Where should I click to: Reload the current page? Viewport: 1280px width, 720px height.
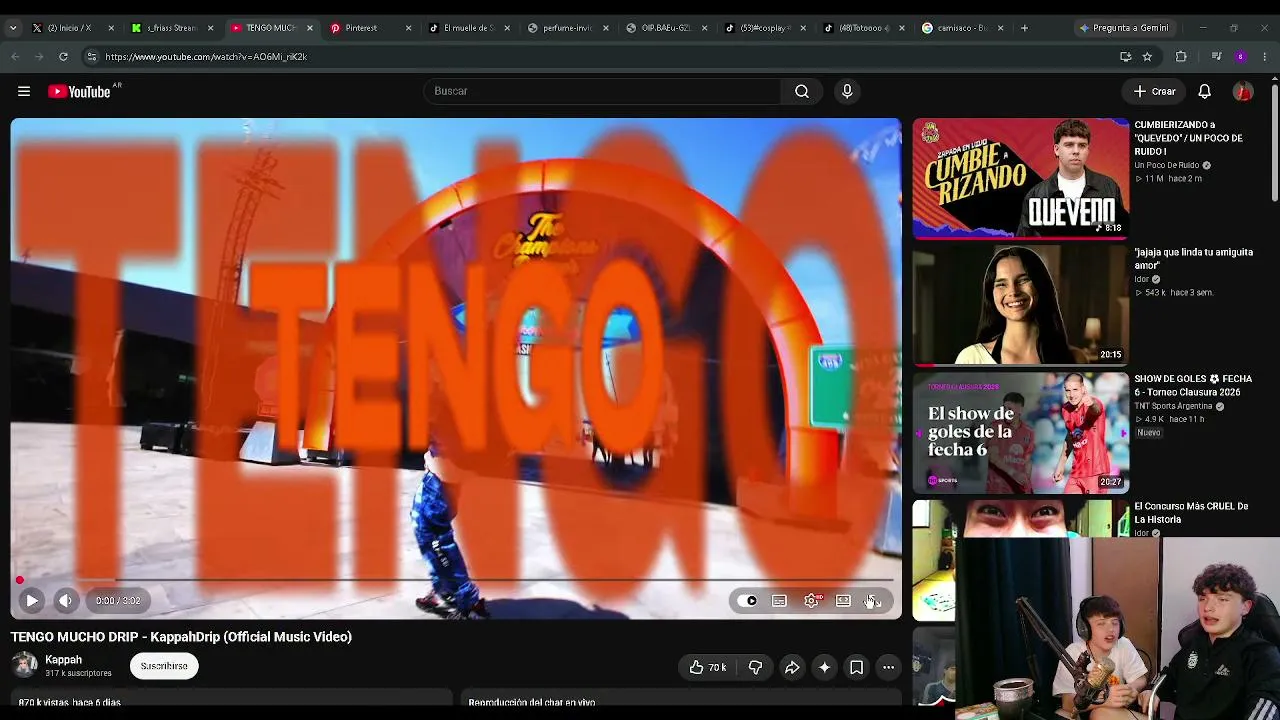tap(63, 57)
